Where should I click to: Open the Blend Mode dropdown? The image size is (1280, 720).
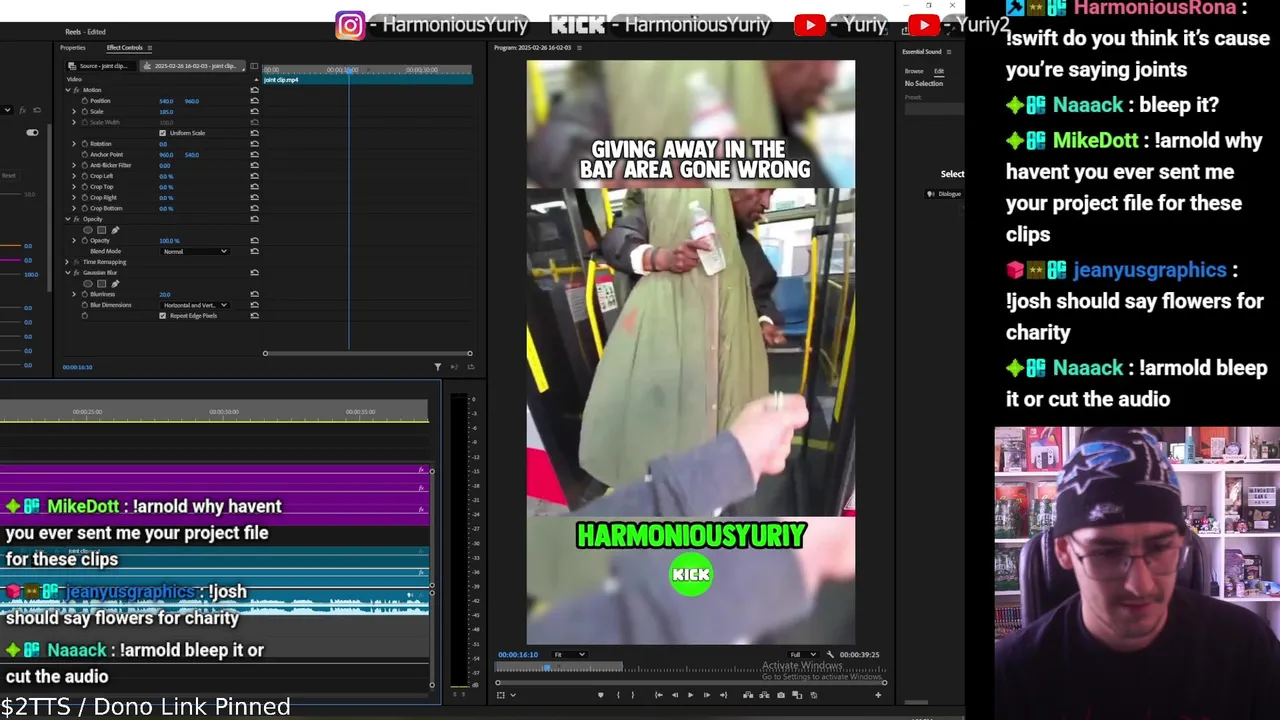coord(195,251)
